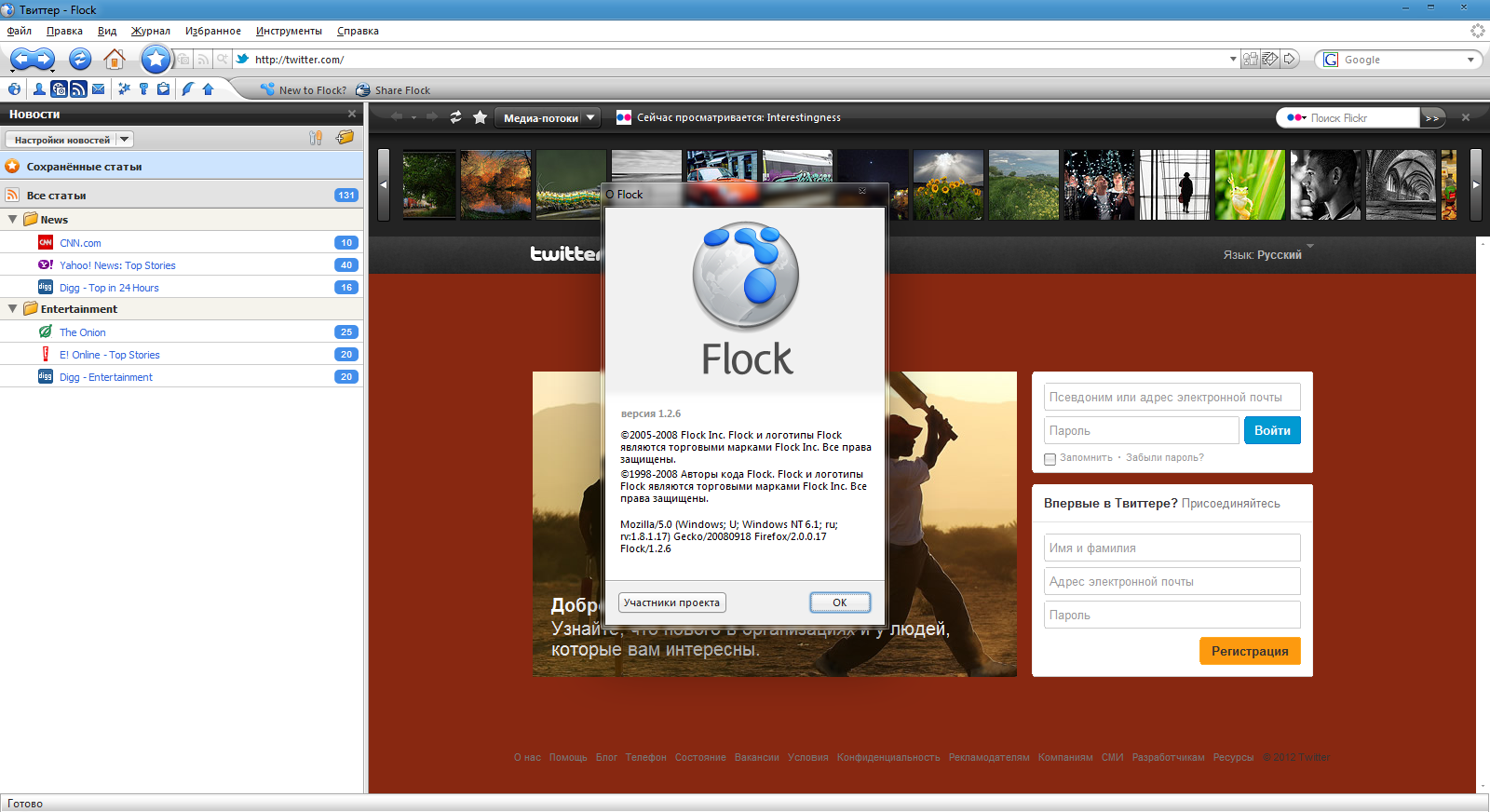Open the Справка menu

(358, 31)
